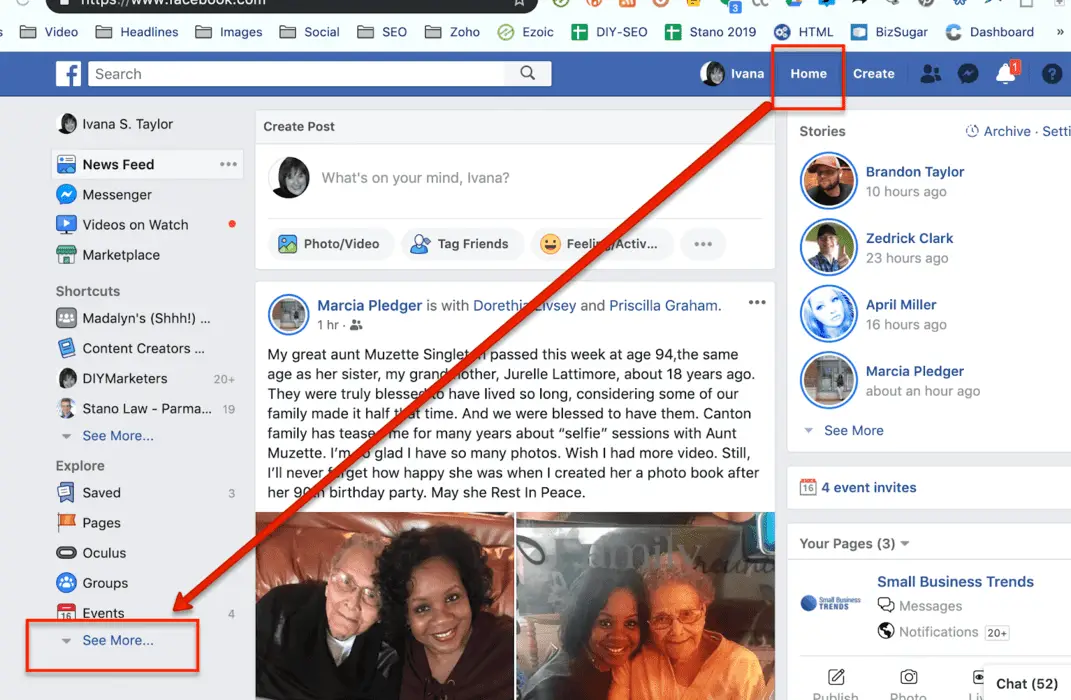Open the Help question mark icon
Viewport: 1071px width, 700px height.
point(1052,74)
